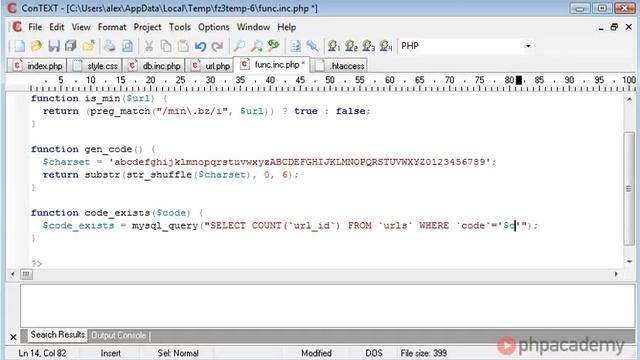
Task: Undo the last edit
Action: [x=200, y=46]
